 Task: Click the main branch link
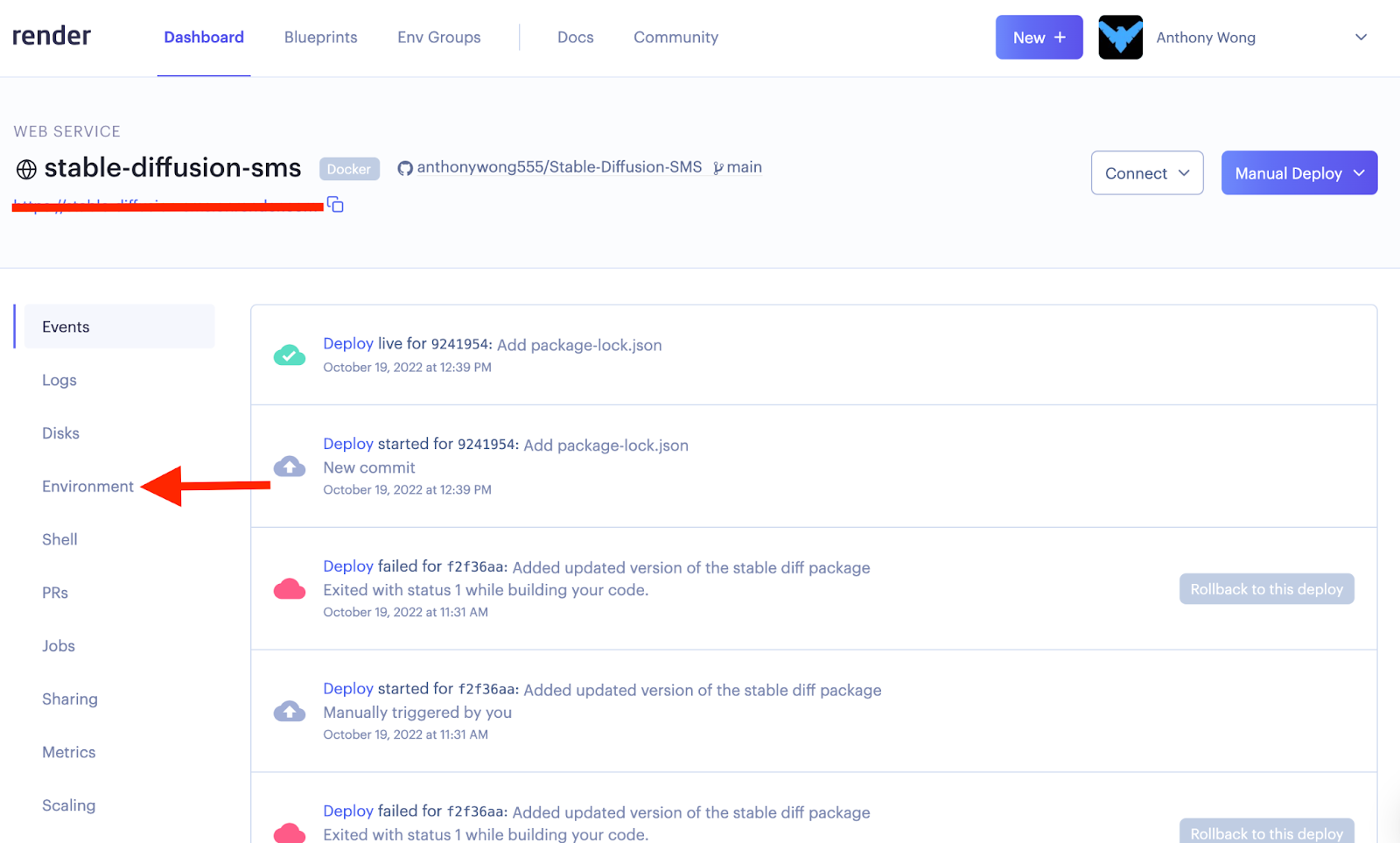(x=744, y=167)
